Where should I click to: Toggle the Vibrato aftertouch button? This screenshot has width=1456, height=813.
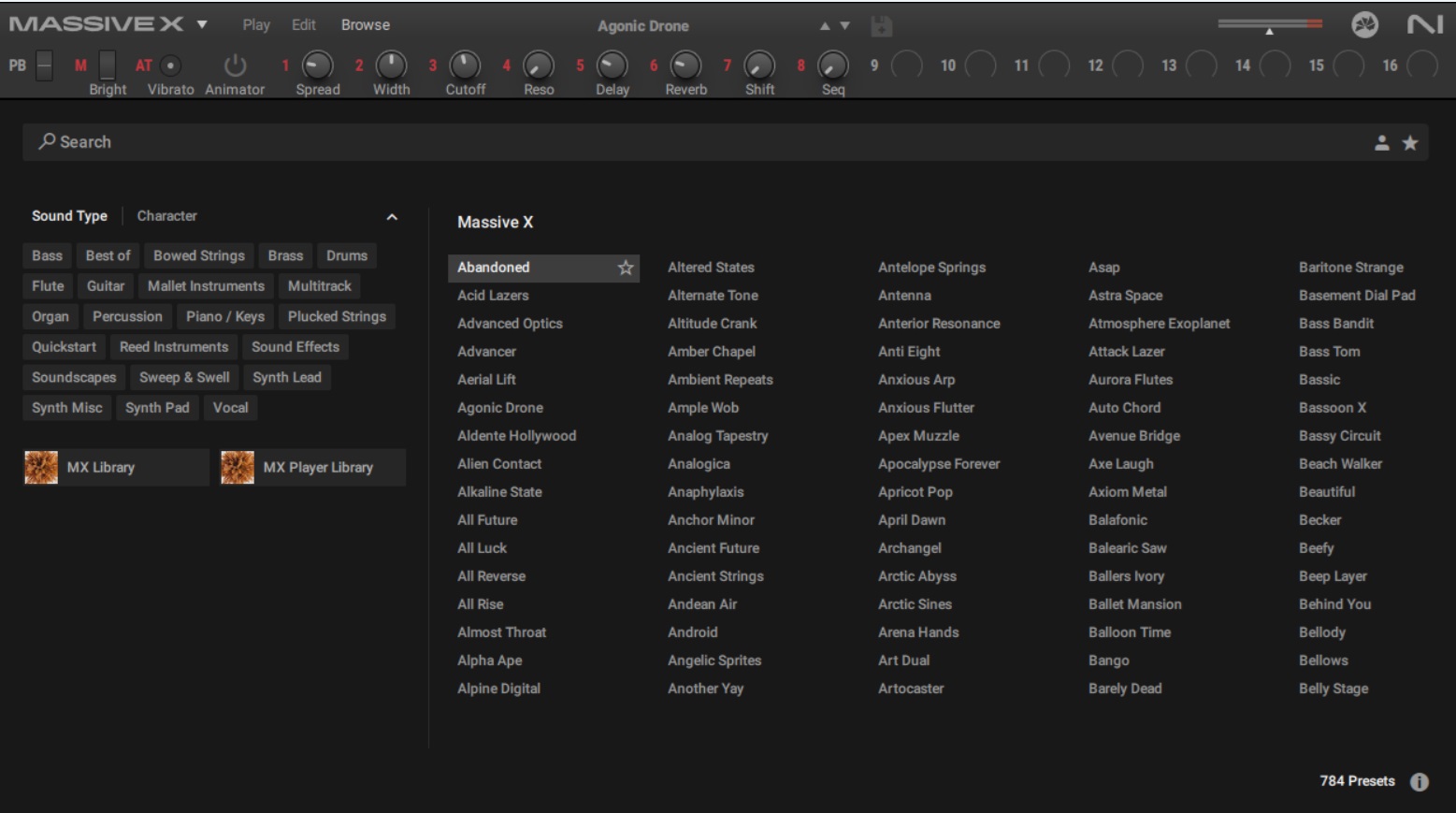pyautogui.click(x=170, y=65)
